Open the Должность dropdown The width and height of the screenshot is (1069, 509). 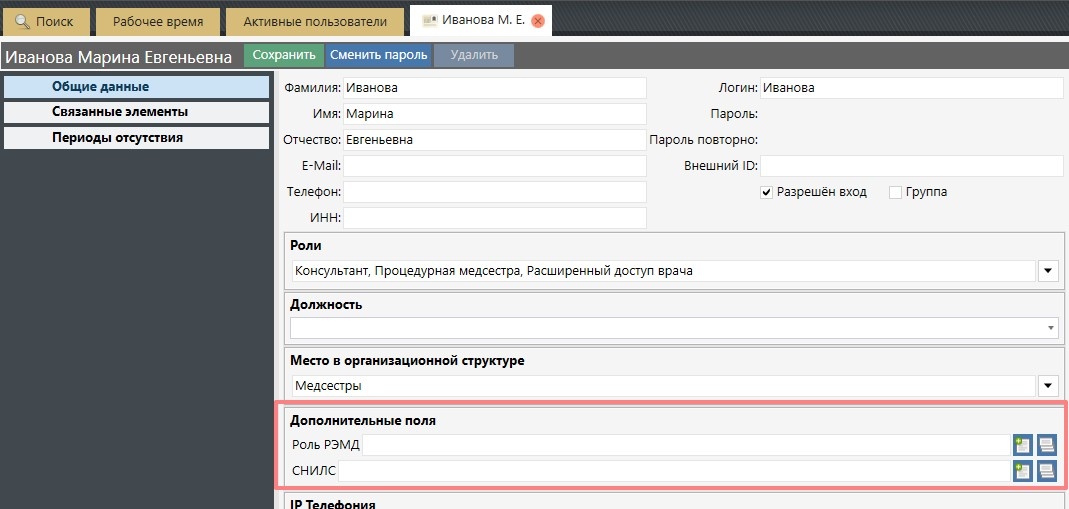[1051, 328]
